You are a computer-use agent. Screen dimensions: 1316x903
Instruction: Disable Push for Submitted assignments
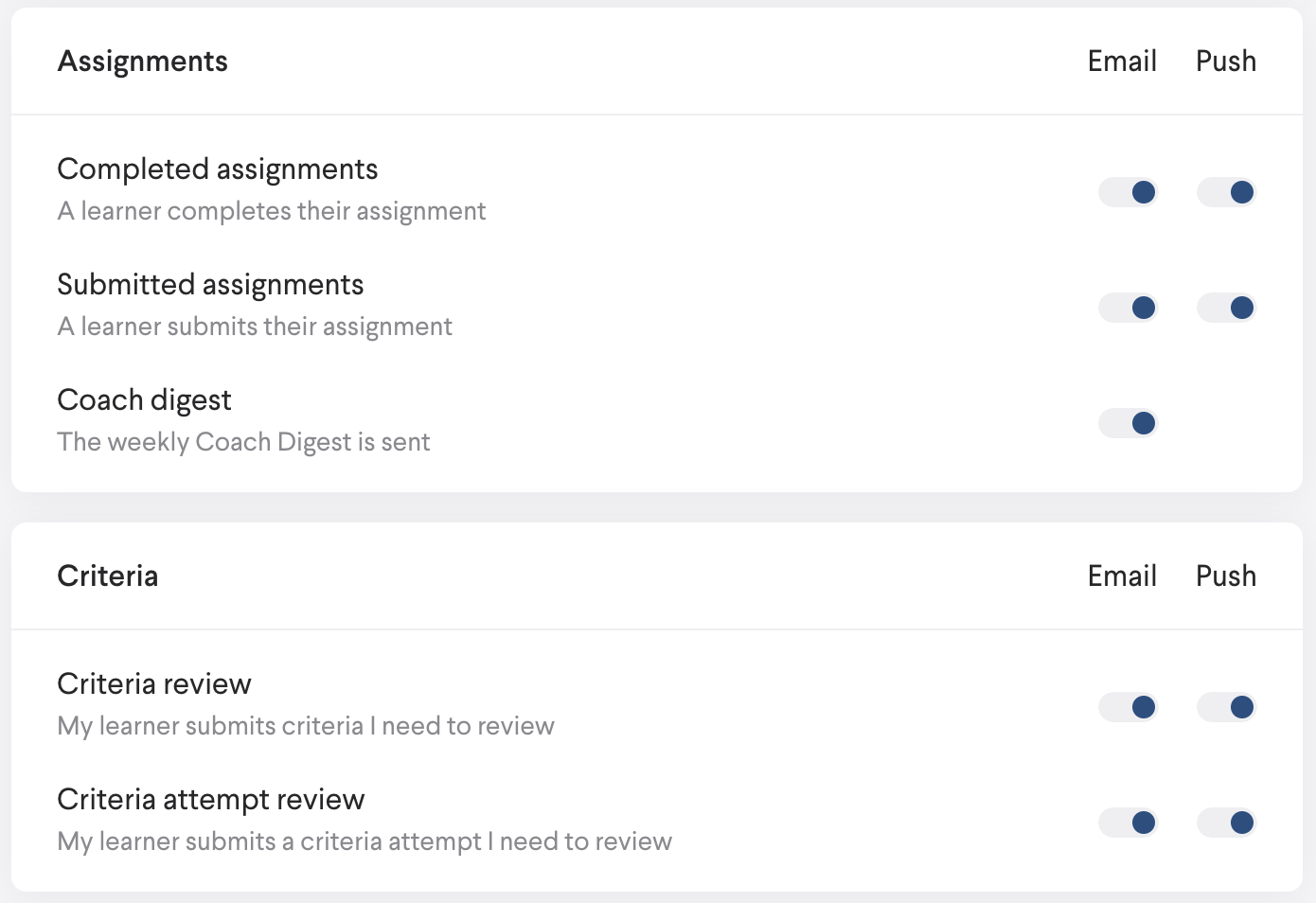[1226, 308]
